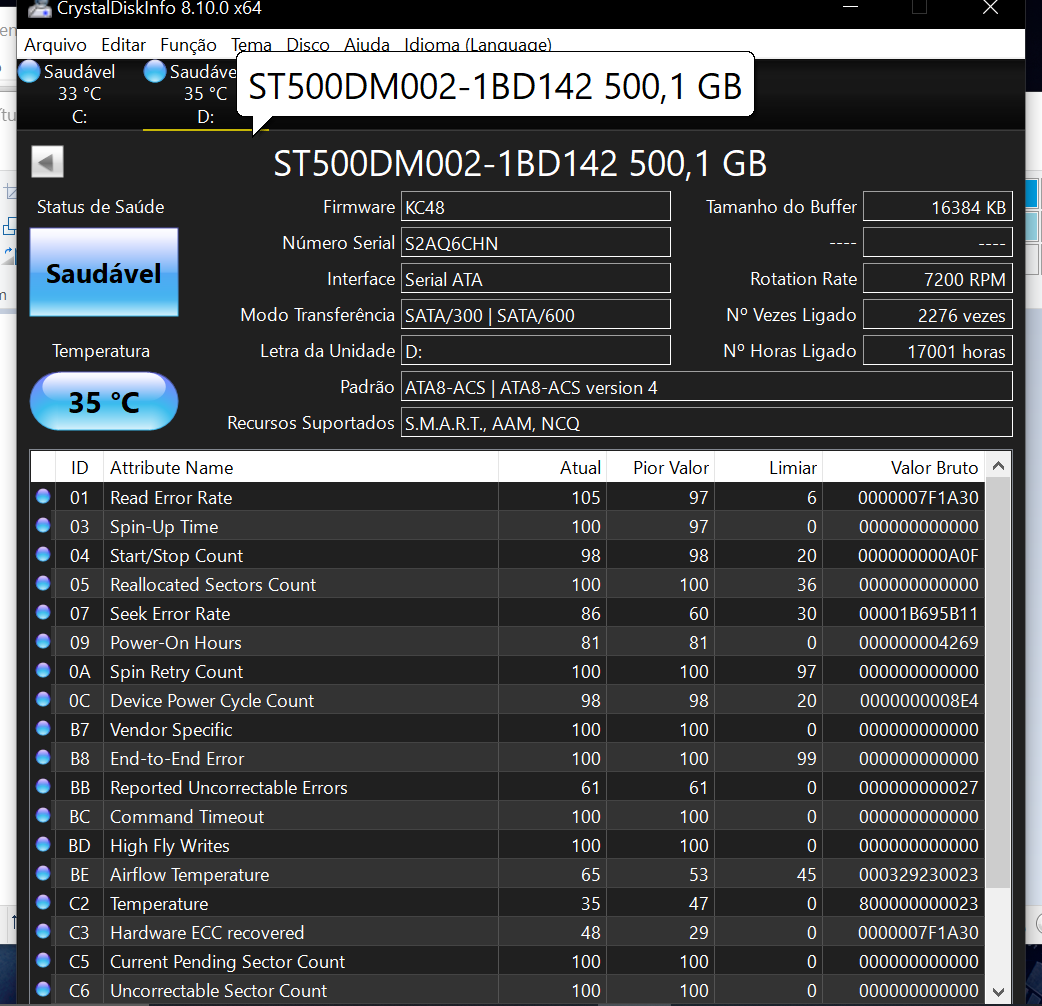The height and width of the screenshot is (1006, 1042).
Task: Select the Power-On Hours attribute name
Action: pyautogui.click(x=175, y=643)
